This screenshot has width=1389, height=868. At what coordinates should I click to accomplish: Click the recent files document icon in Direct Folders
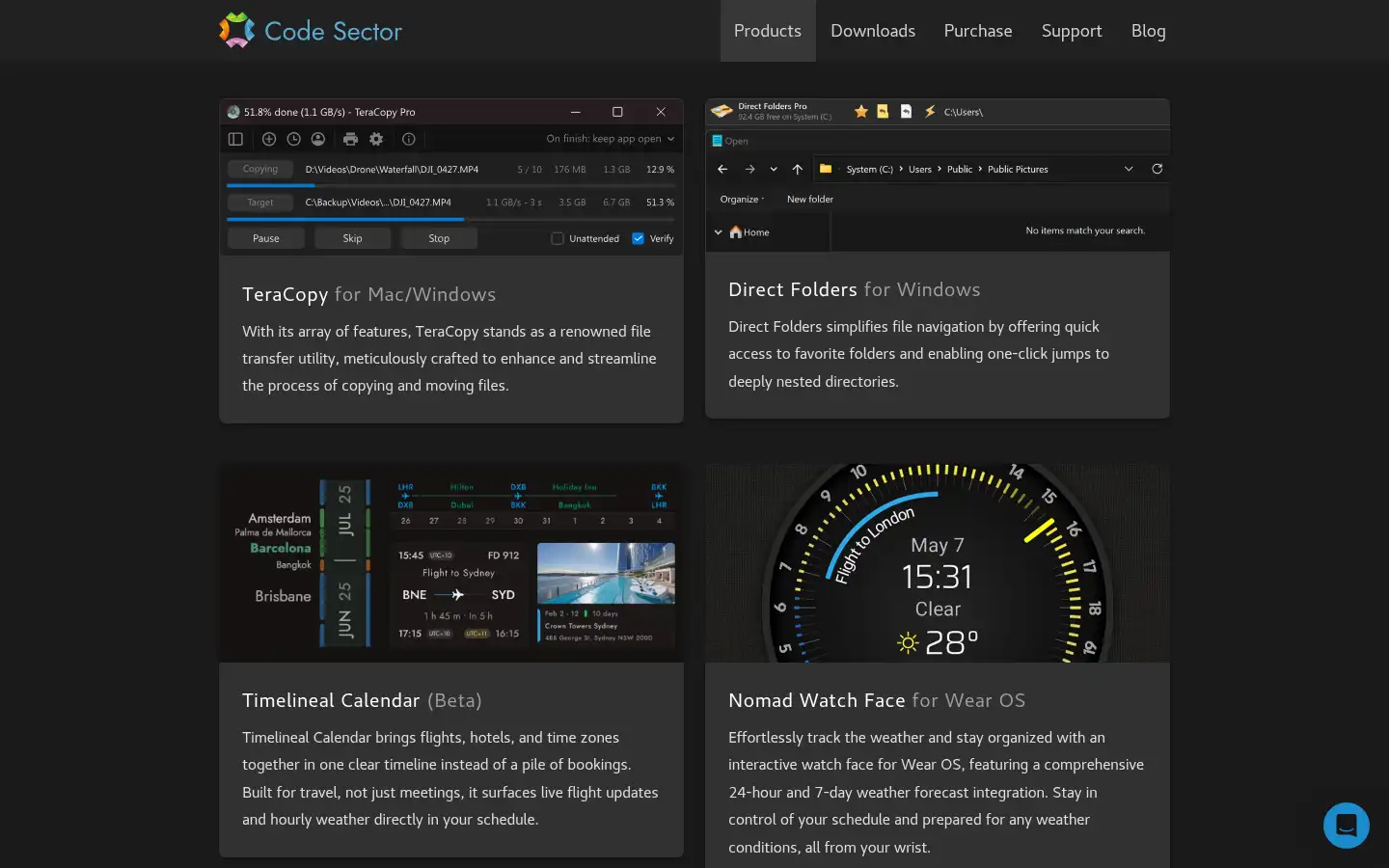(x=906, y=112)
